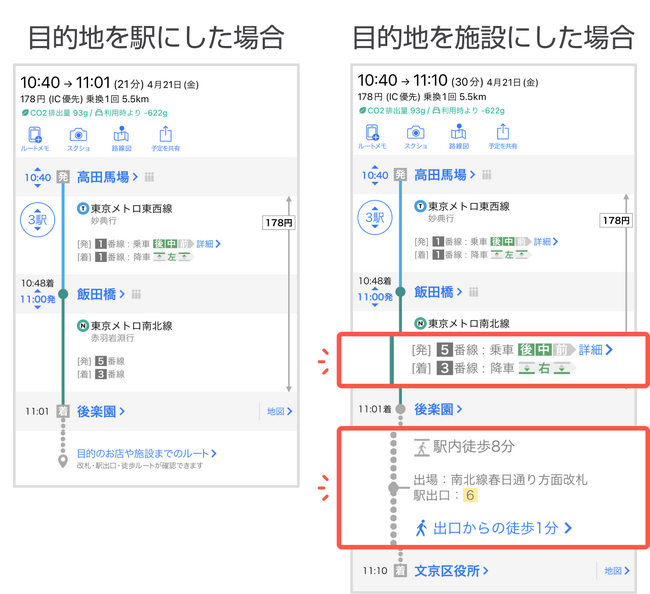Expand the 3駅 stops list in left panel
Screen dimensions: 650x594
(37, 219)
